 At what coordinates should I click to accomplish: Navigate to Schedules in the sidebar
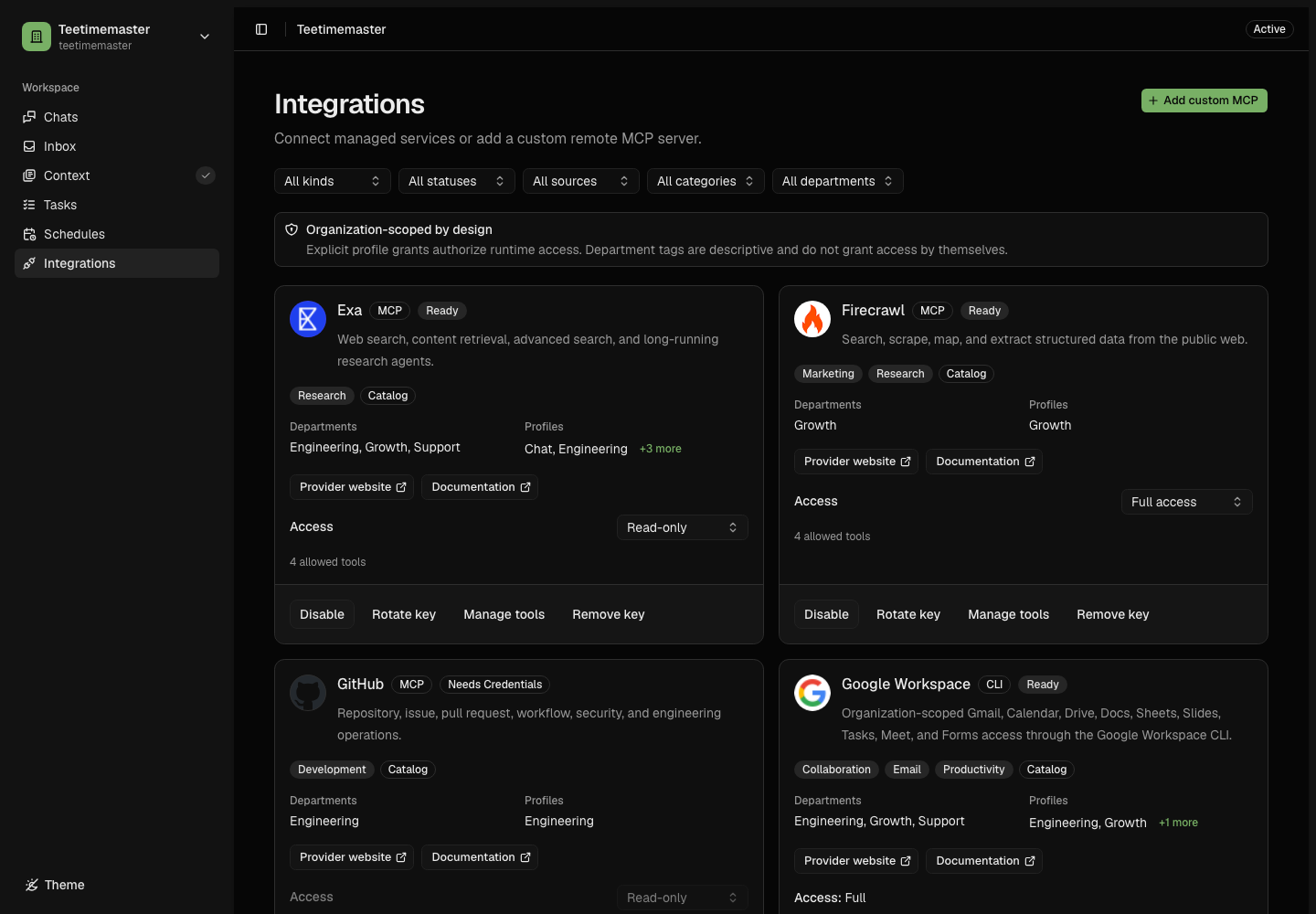(117, 234)
